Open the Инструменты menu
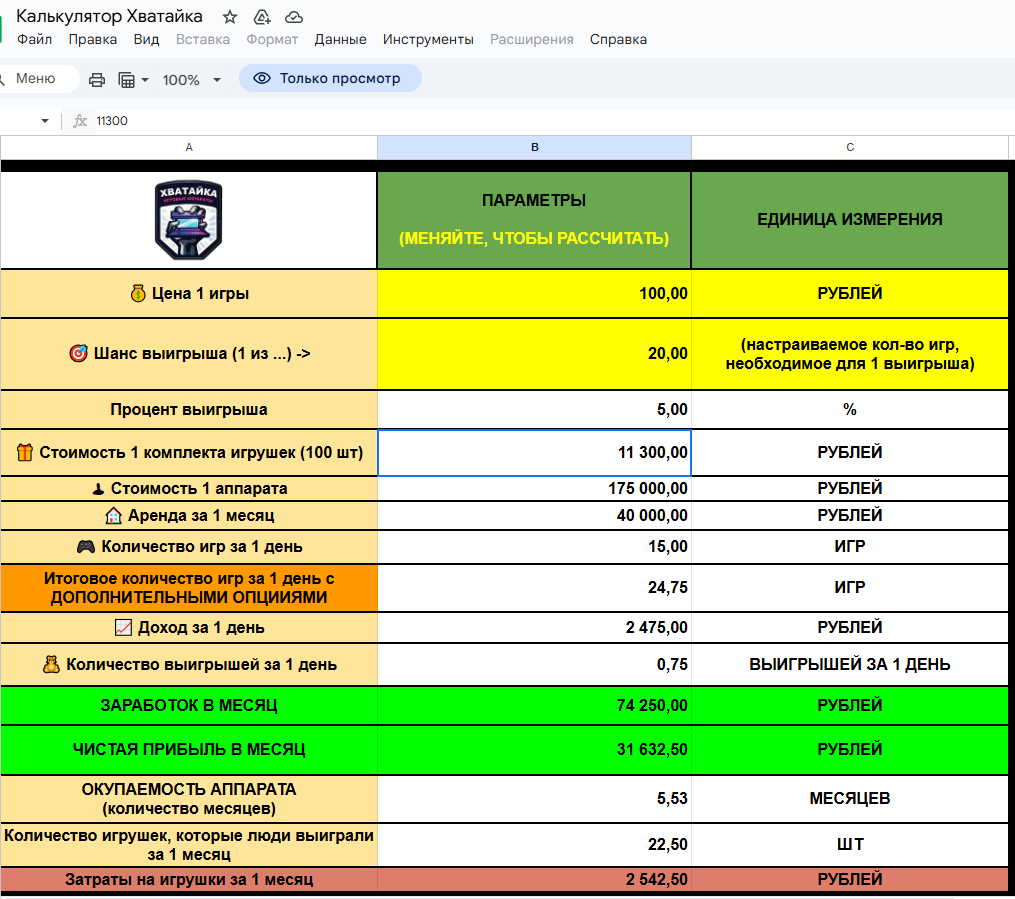This screenshot has height=899, width=1015. pos(428,40)
